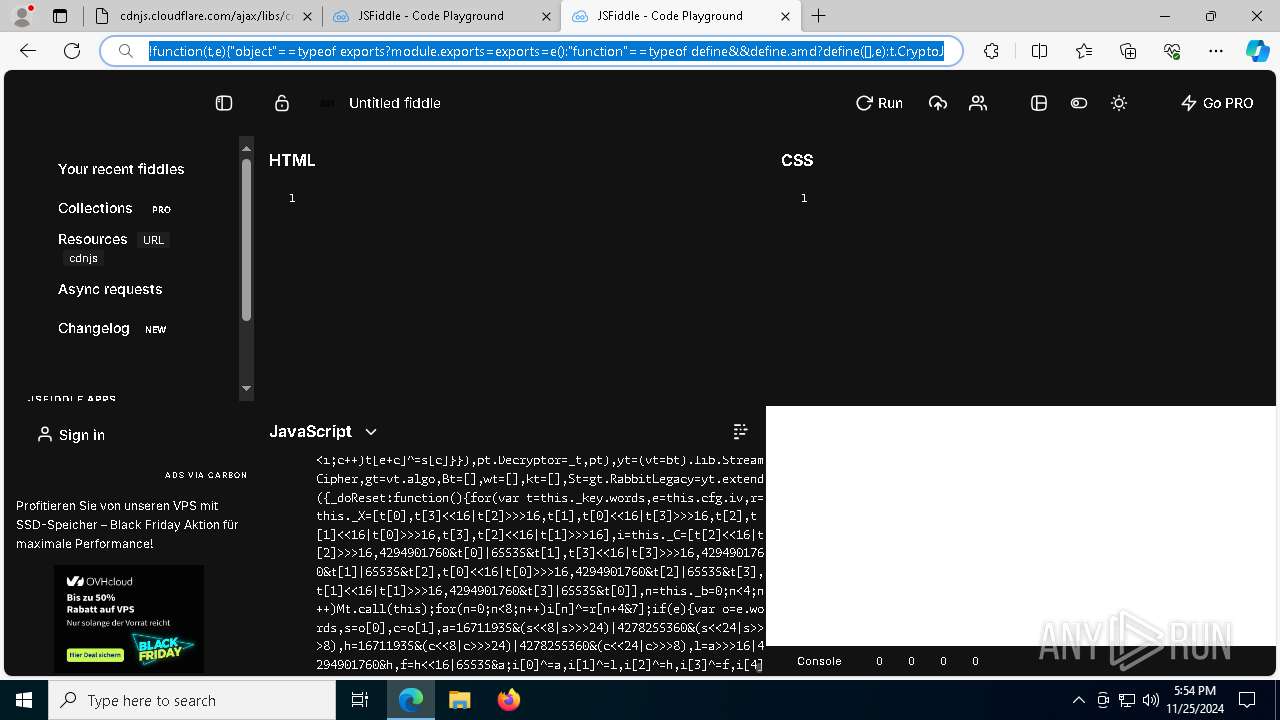
Task: Open the Console panel
Action: tap(819, 661)
